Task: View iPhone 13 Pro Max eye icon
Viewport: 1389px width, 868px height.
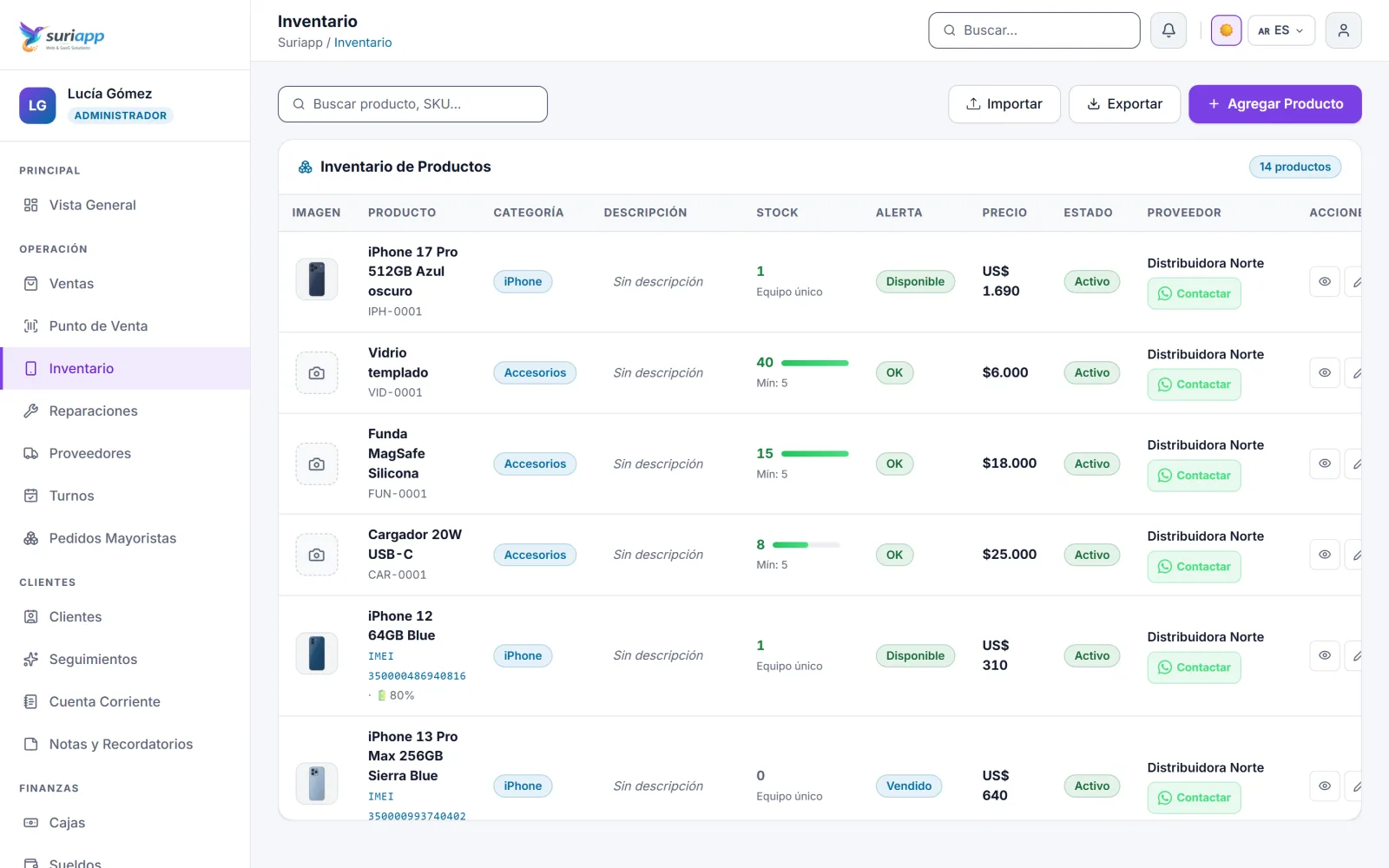Action: pyautogui.click(x=1325, y=786)
